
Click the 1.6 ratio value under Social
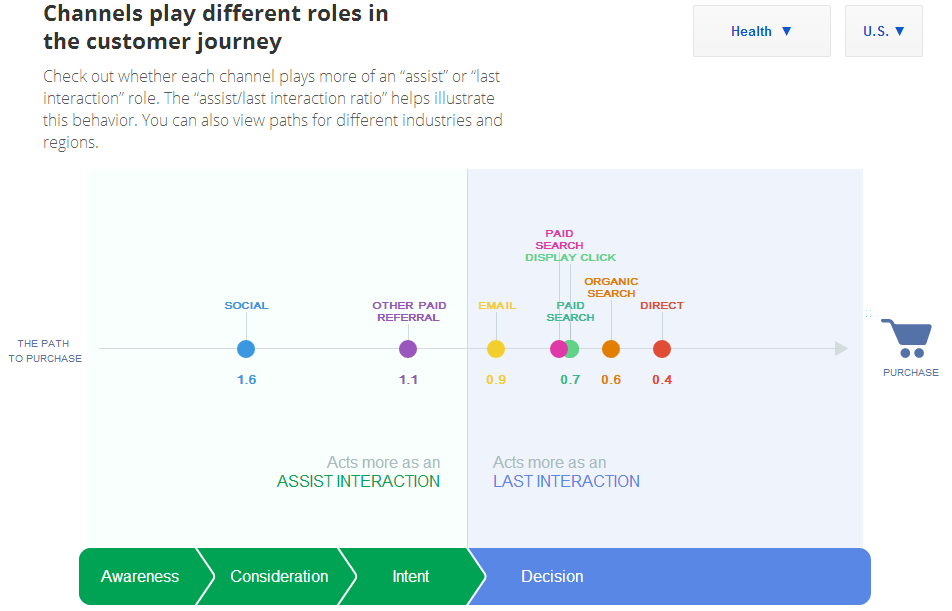tap(246, 380)
